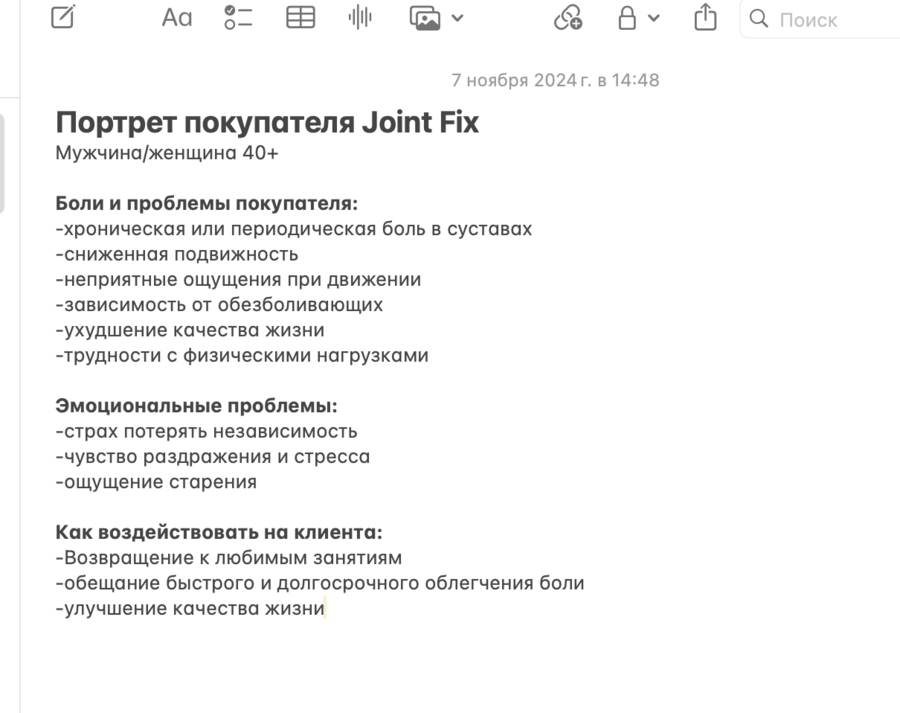Screen dimensions: 900x713
Task: Click the line about долгосрочного облегчения боли
Action: (x=320, y=583)
